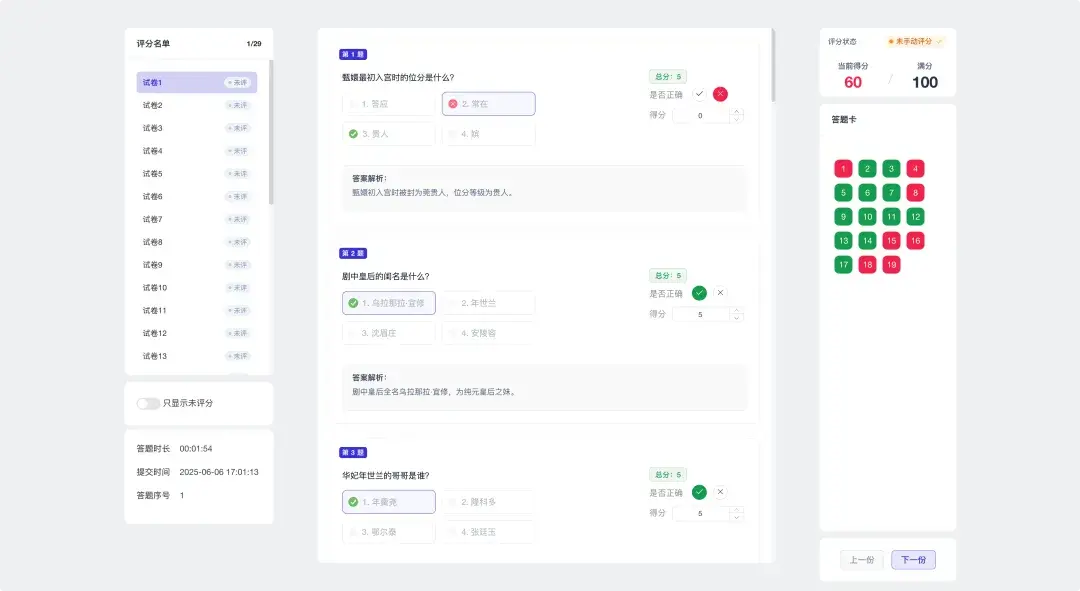Screen dimensions: 1080x591
Task: Decrease question 2 score with down arrow
Action: click(736, 318)
